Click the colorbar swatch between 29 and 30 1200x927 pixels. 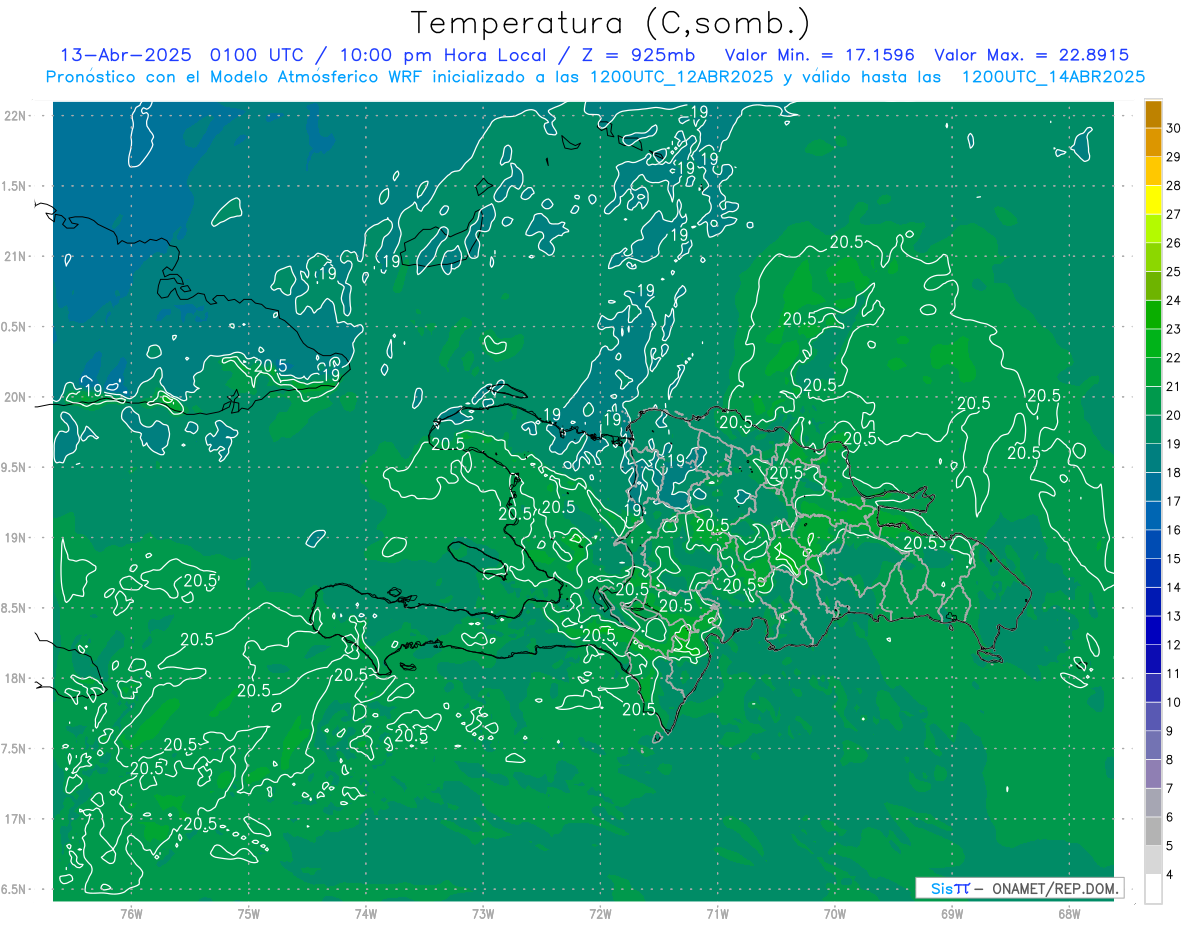(x=1153, y=144)
